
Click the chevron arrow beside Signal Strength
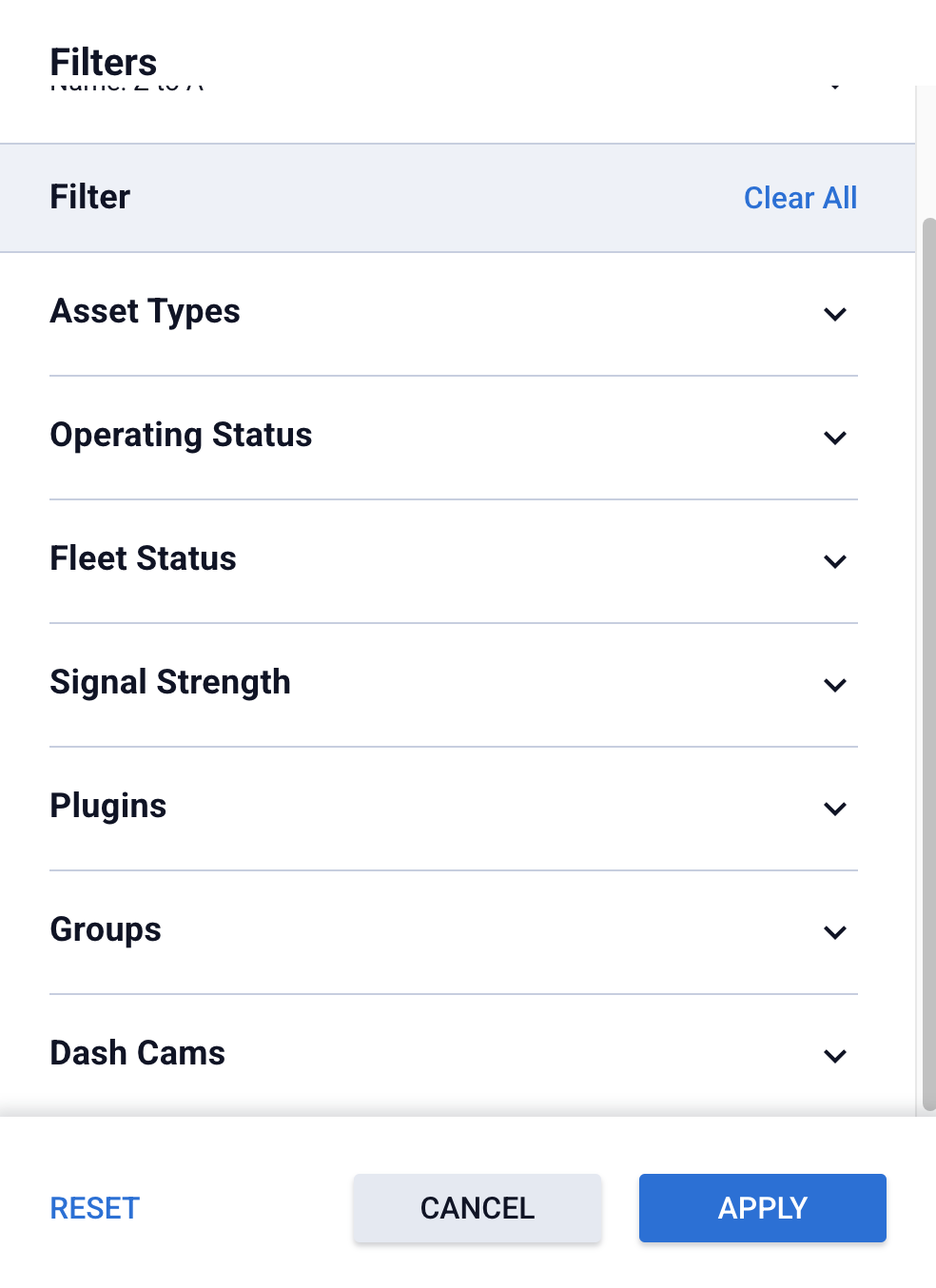(835, 685)
